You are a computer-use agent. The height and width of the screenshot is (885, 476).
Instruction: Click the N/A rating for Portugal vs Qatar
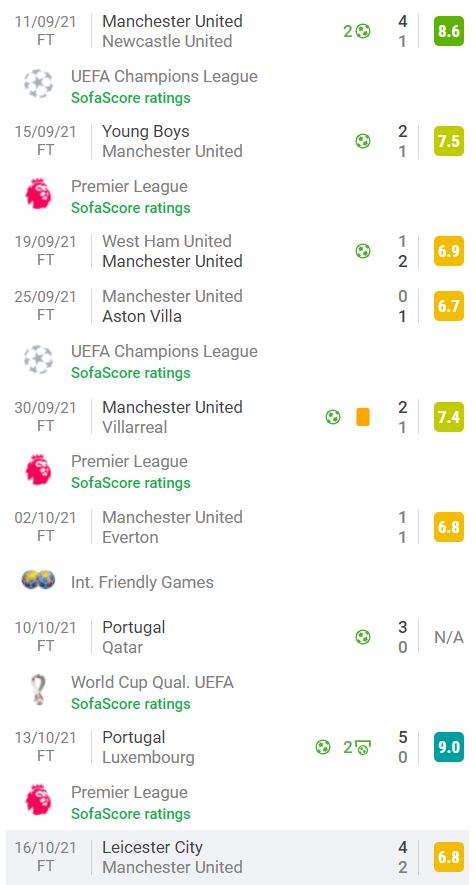[448, 637]
